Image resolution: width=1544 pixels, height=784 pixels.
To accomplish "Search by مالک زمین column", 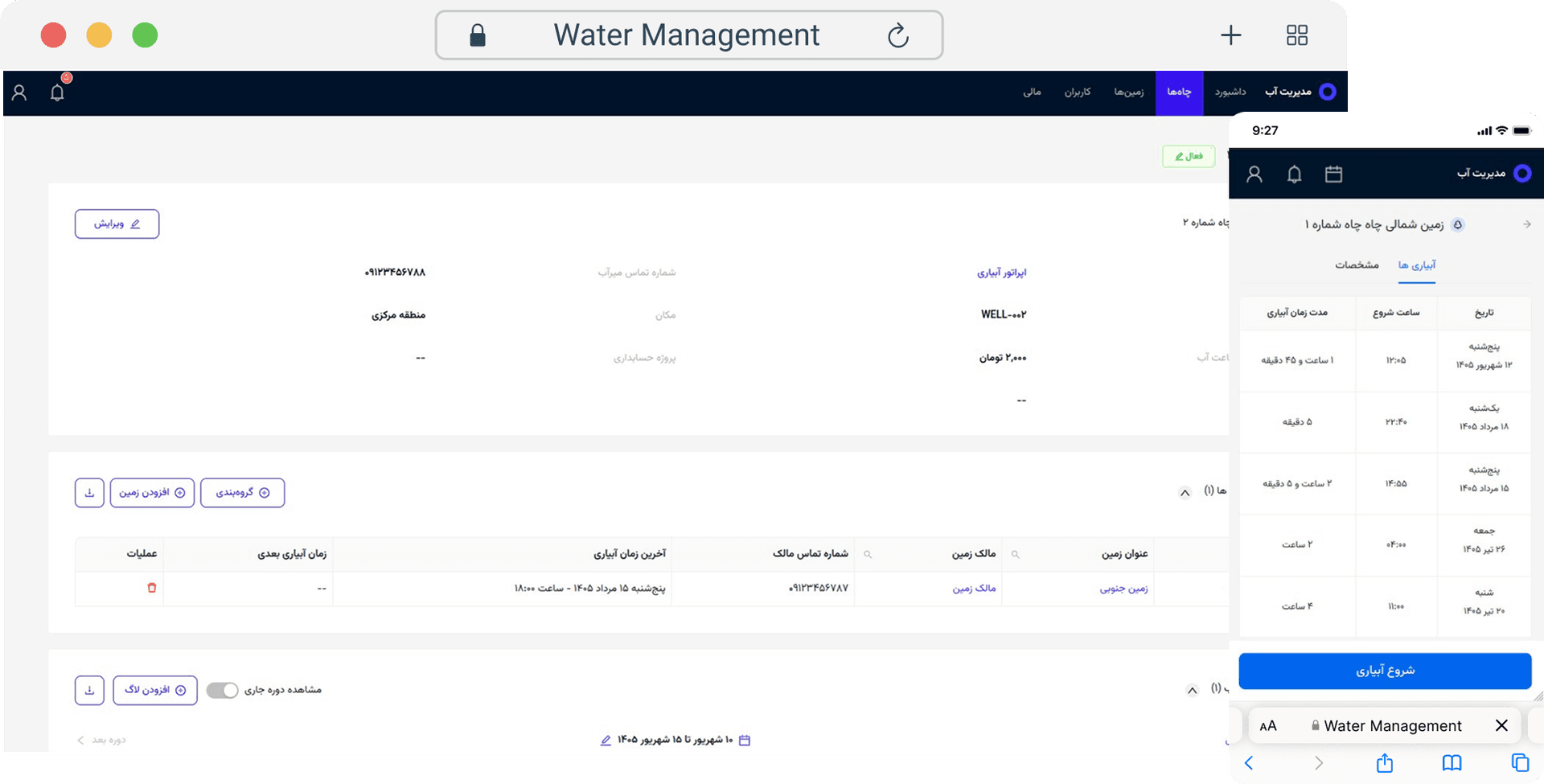I will coord(868,554).
